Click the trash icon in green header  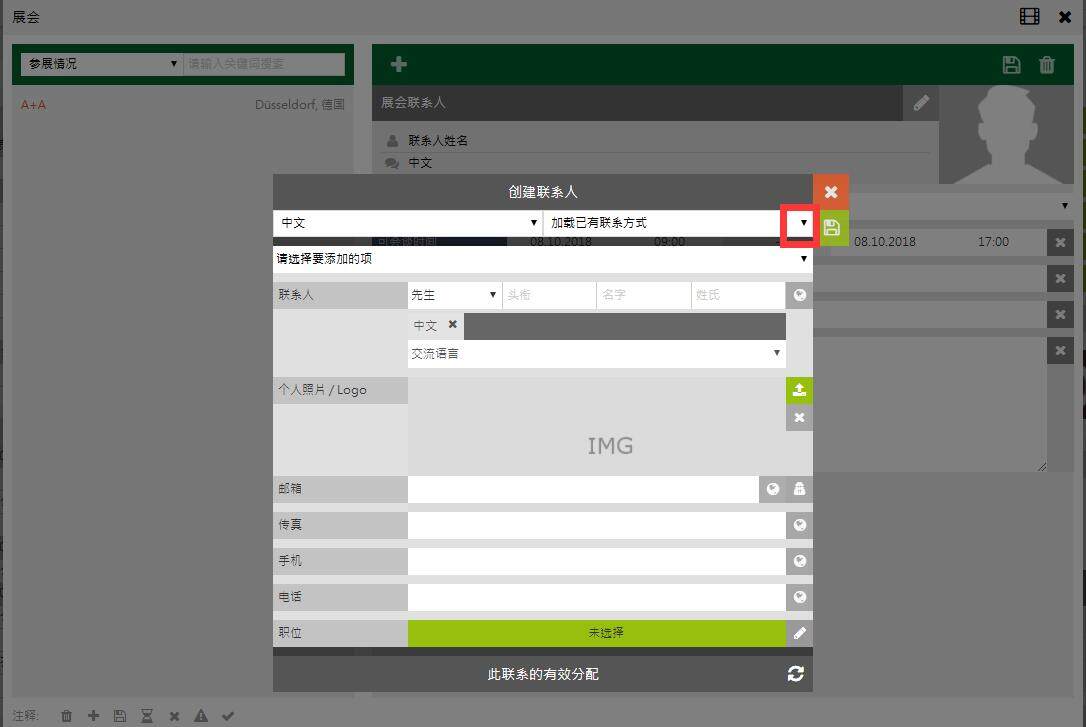pos(1047,65)
